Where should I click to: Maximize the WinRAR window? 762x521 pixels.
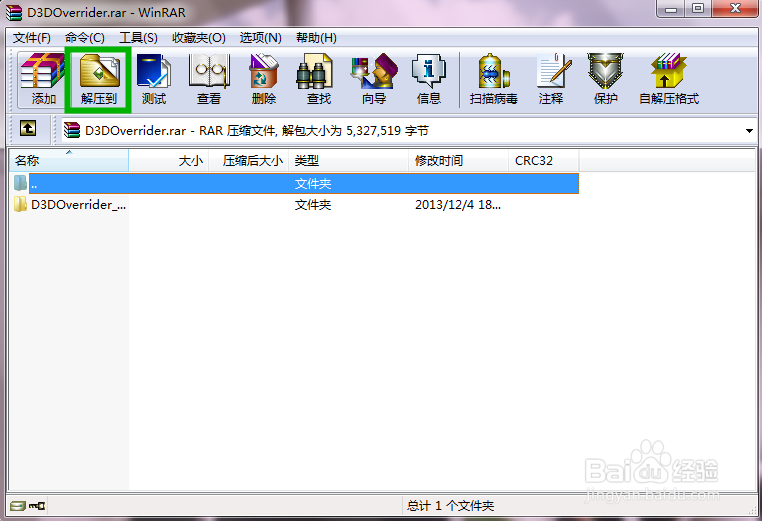pos(698,9)
